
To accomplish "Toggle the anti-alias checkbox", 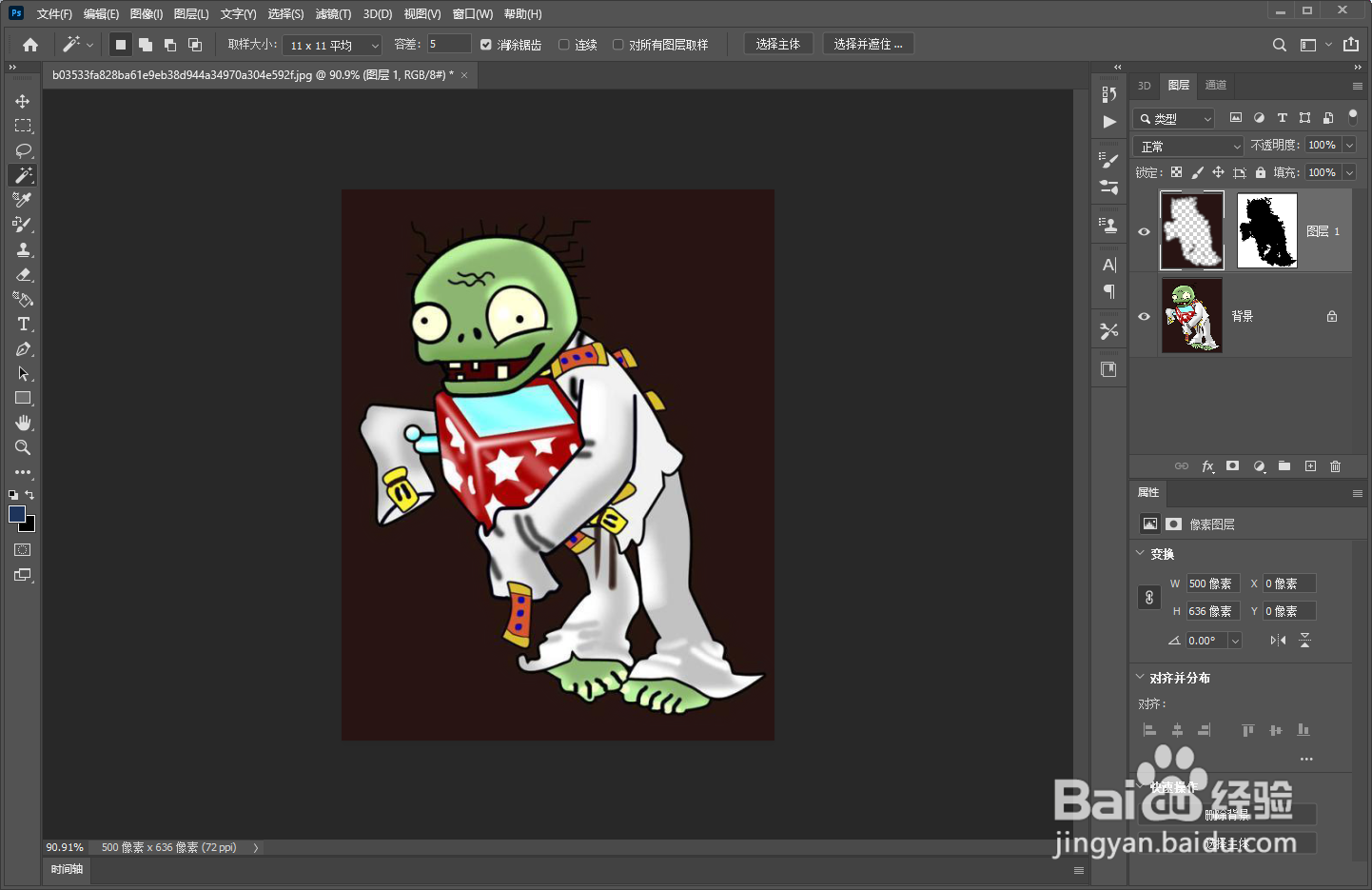I will (486, 45).
